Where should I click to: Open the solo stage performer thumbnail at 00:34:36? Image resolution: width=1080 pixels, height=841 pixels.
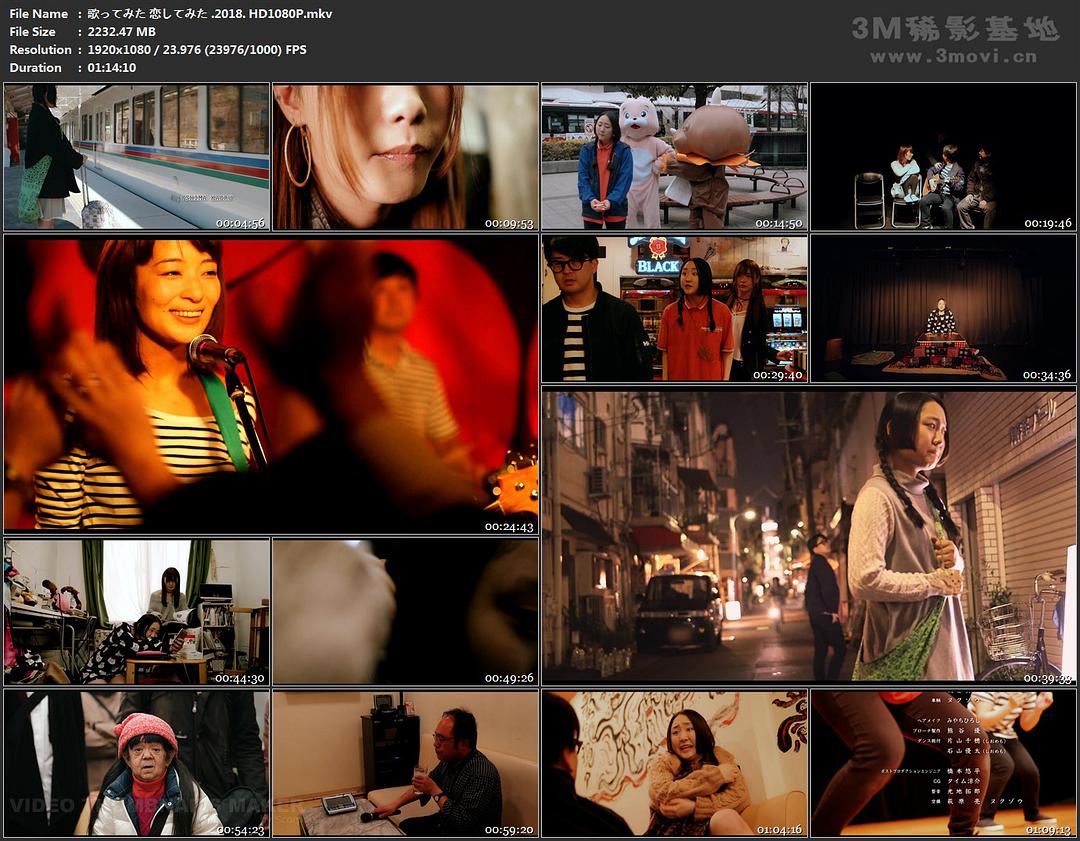[x=943, y=309]
